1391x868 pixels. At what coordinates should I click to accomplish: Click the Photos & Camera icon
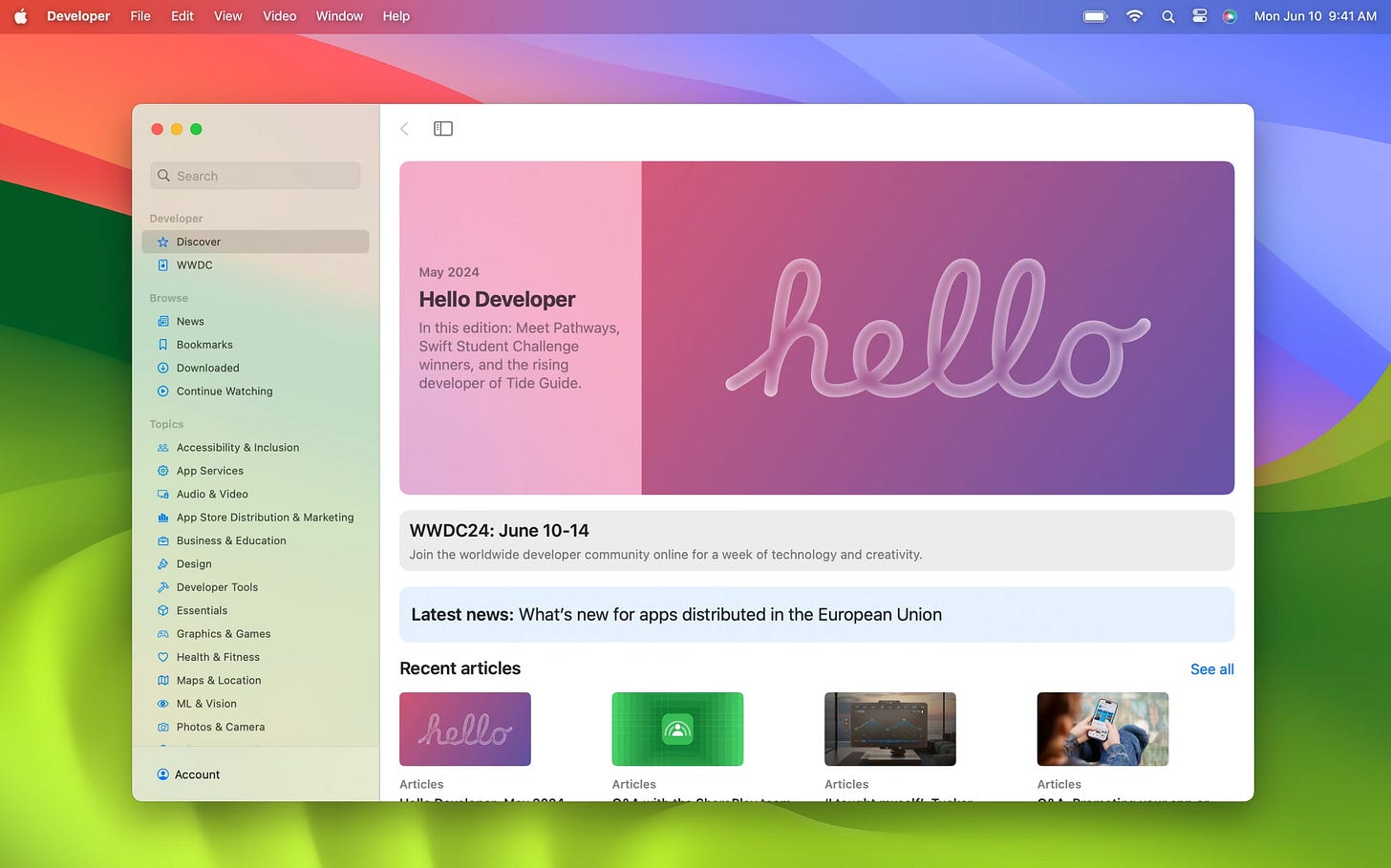(x=162, y=728)
